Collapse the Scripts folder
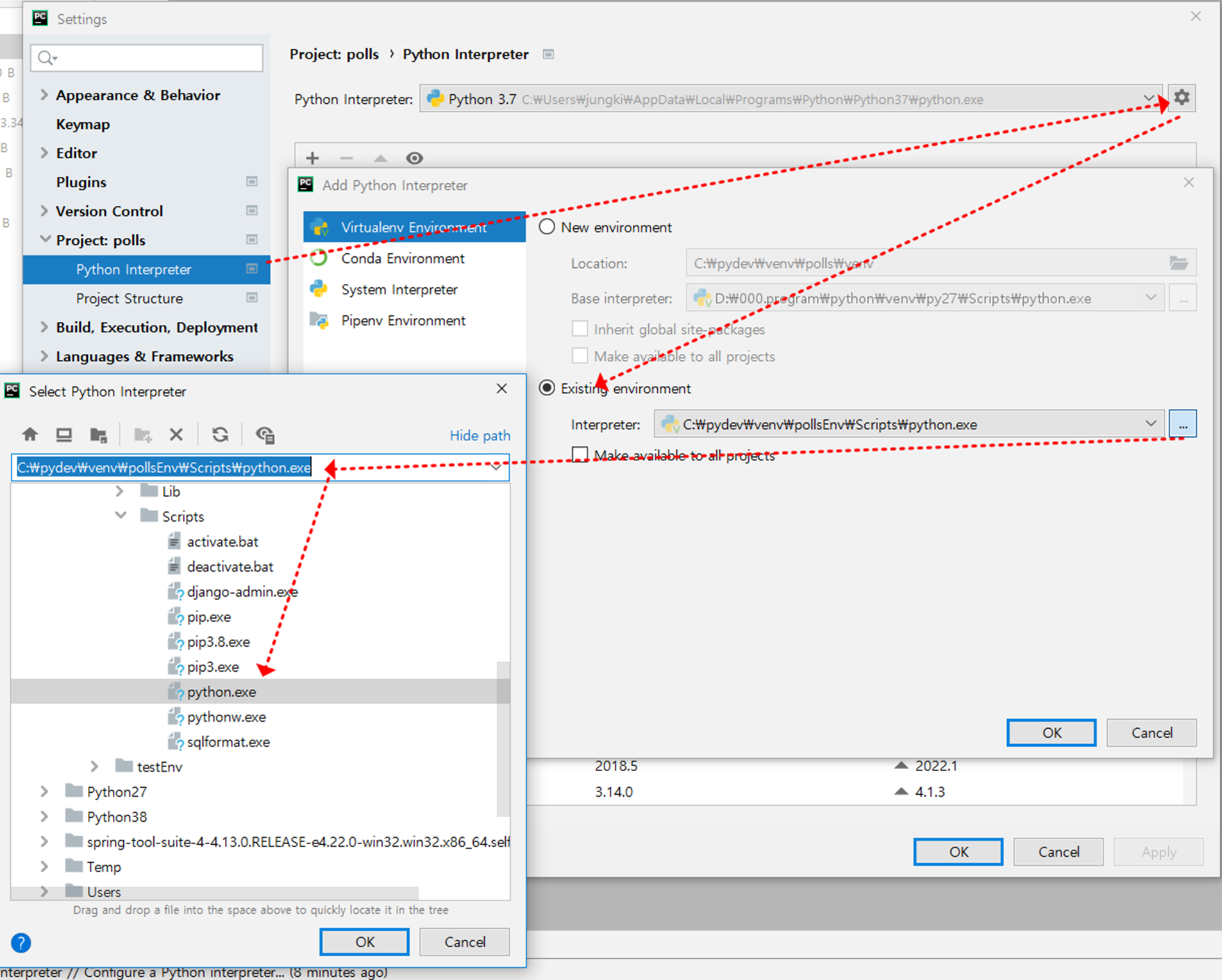 tap(120, 515)
